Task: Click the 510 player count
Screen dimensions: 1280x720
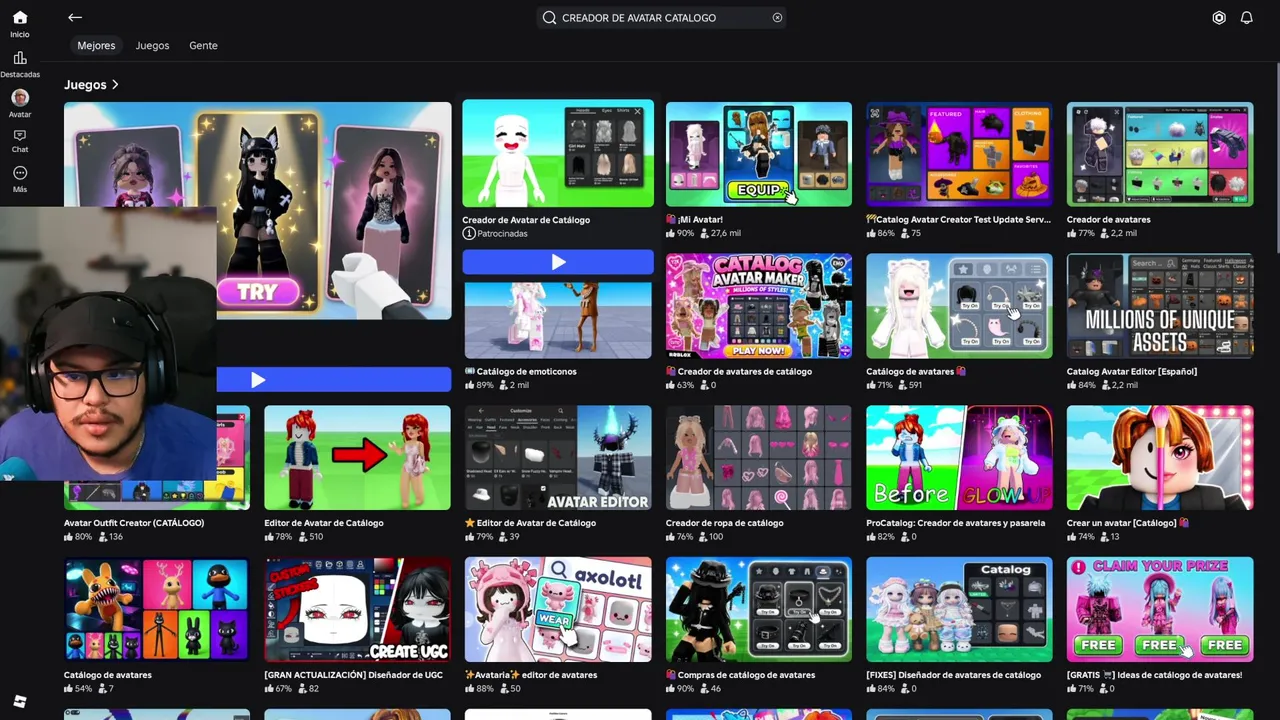Action: pyautogui.click(x=309, y=537)
